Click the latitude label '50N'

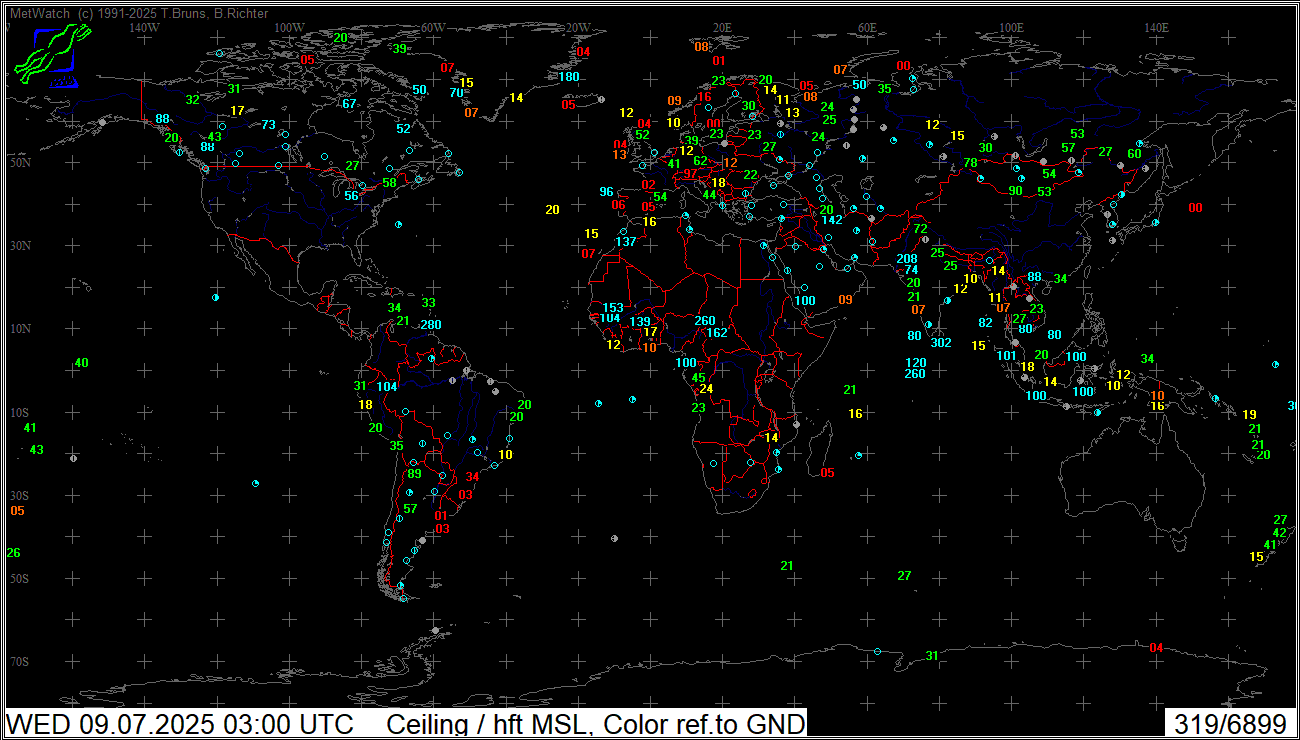coord(19,162)
